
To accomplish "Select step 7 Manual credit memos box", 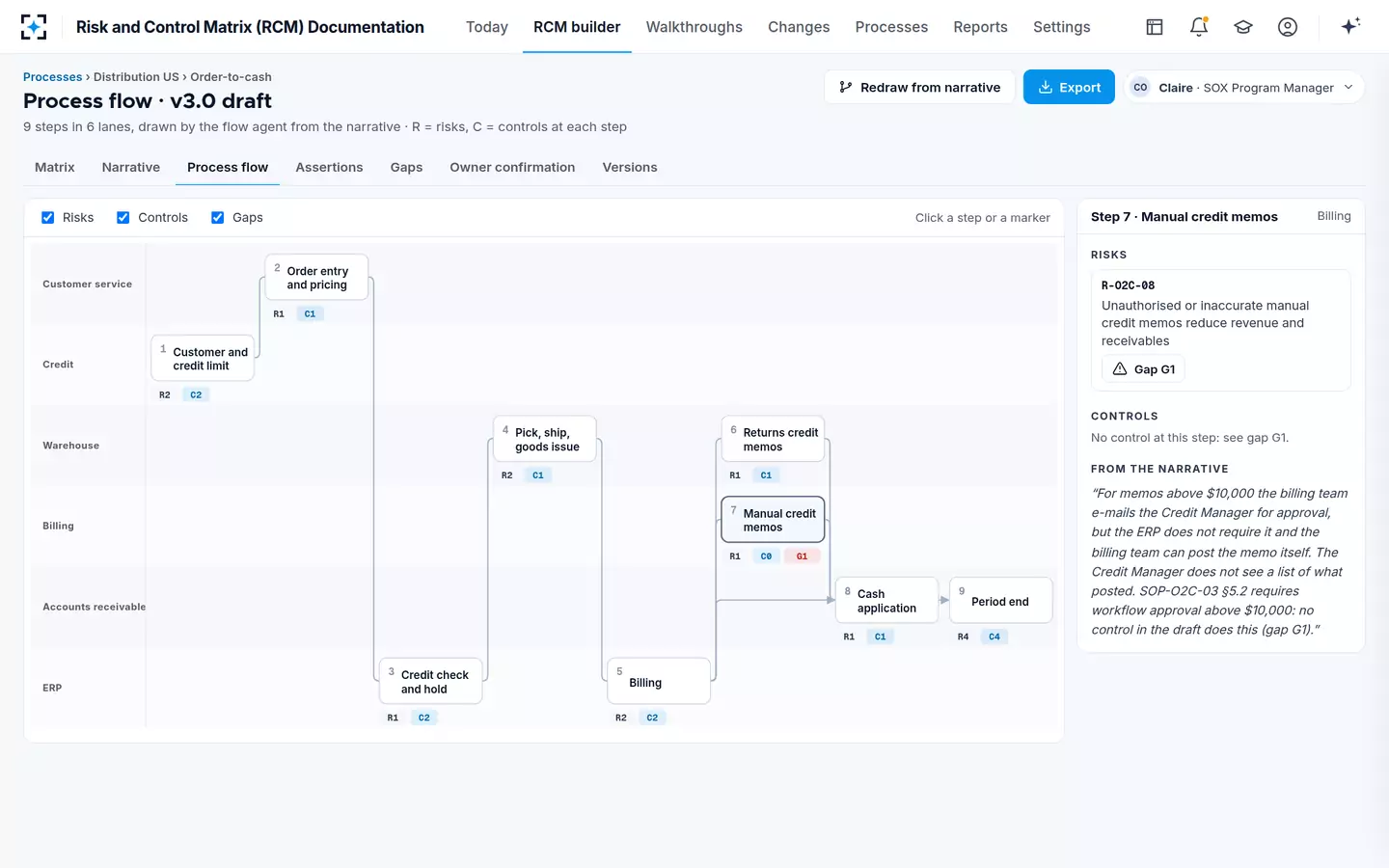I will point(773,520).
